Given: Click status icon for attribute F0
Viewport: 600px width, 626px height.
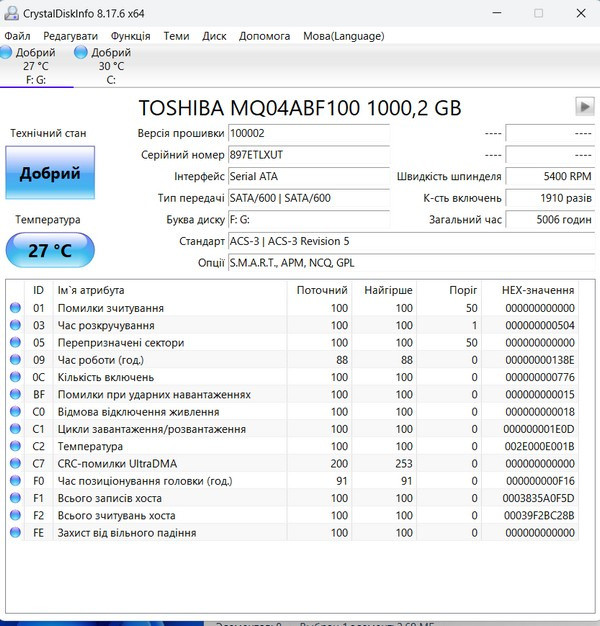Looking at the screenshot, I should [15, 481].
